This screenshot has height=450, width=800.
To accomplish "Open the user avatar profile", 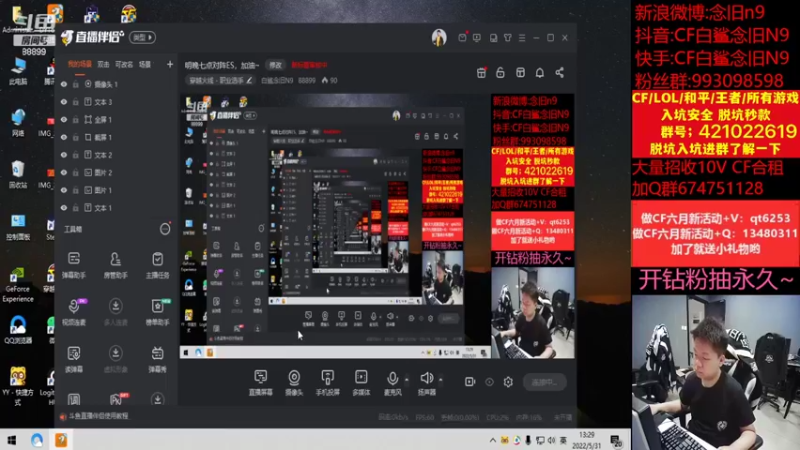I will [439, 38].
